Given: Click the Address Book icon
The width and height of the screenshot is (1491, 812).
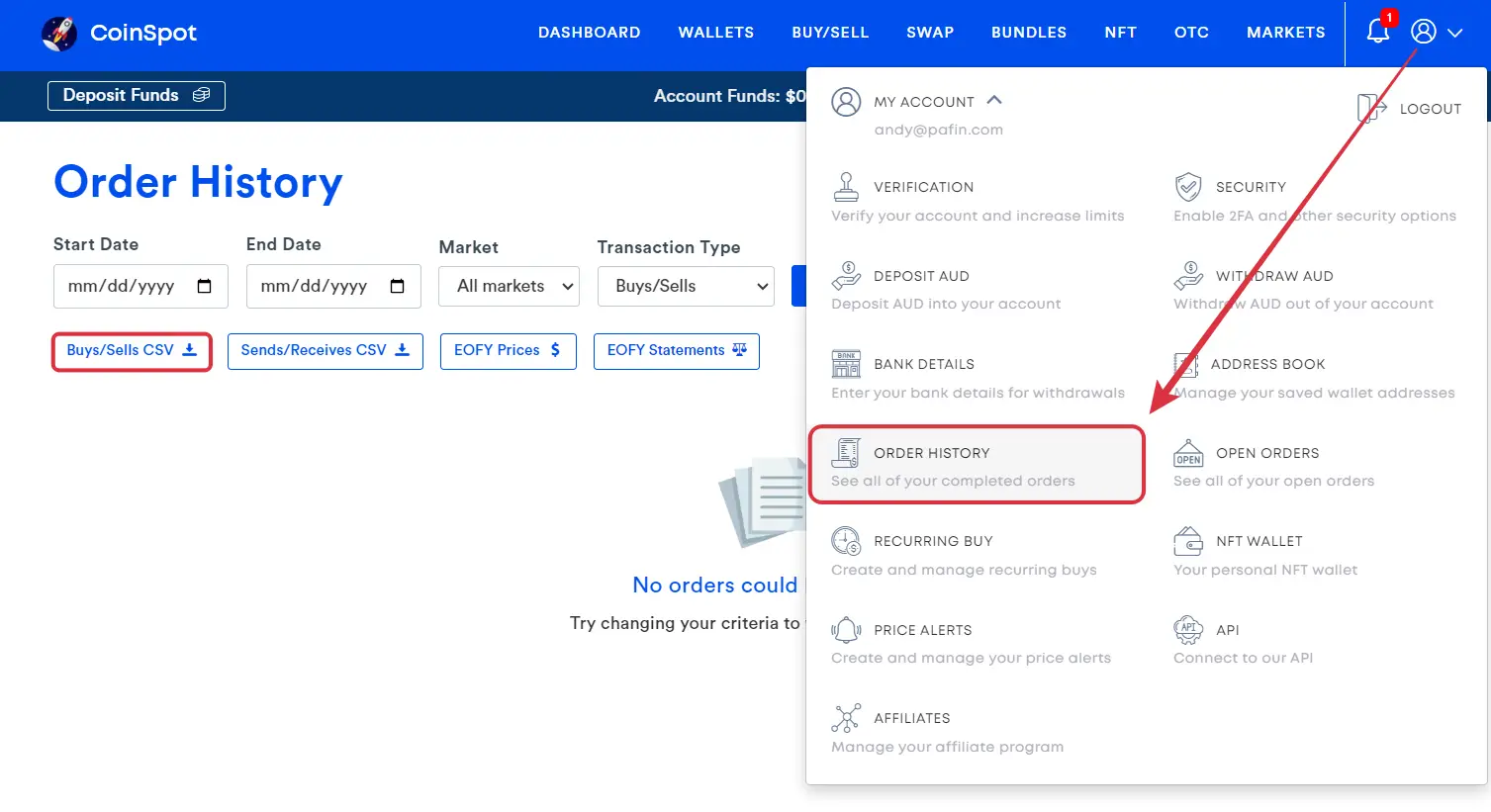Looking at the screenshot, I should 1186,364.
